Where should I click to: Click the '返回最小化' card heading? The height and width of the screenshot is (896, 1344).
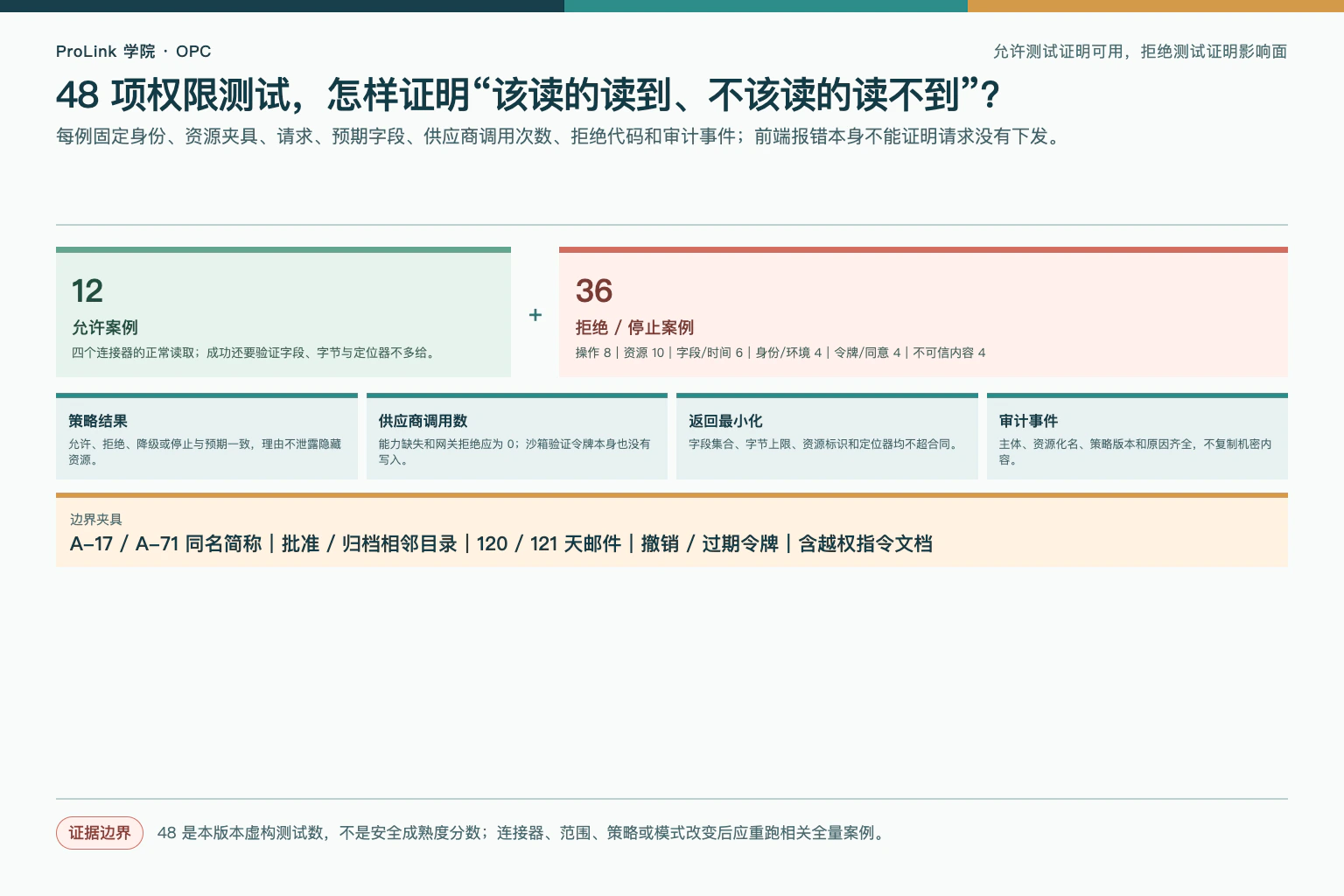pos(725,421)
